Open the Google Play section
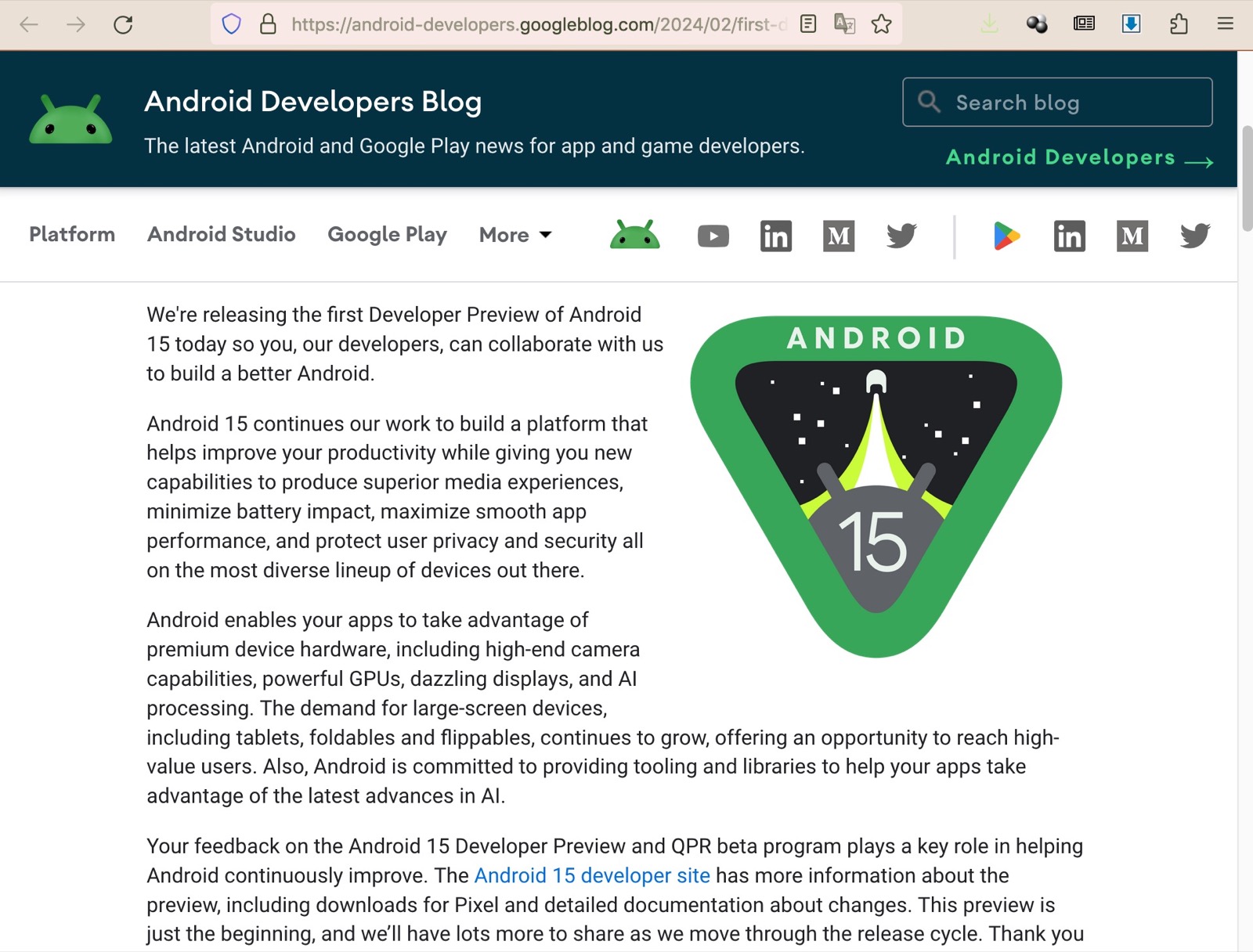 [x=388, y=235]
